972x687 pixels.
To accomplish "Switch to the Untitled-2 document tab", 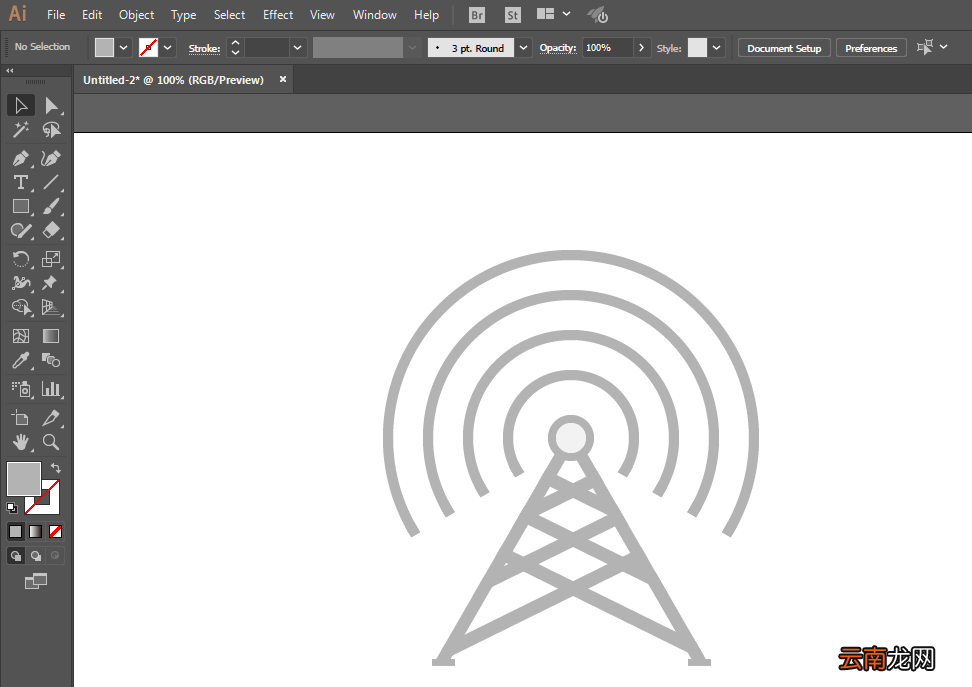I will pyautogui.click(x=174, y=80).
